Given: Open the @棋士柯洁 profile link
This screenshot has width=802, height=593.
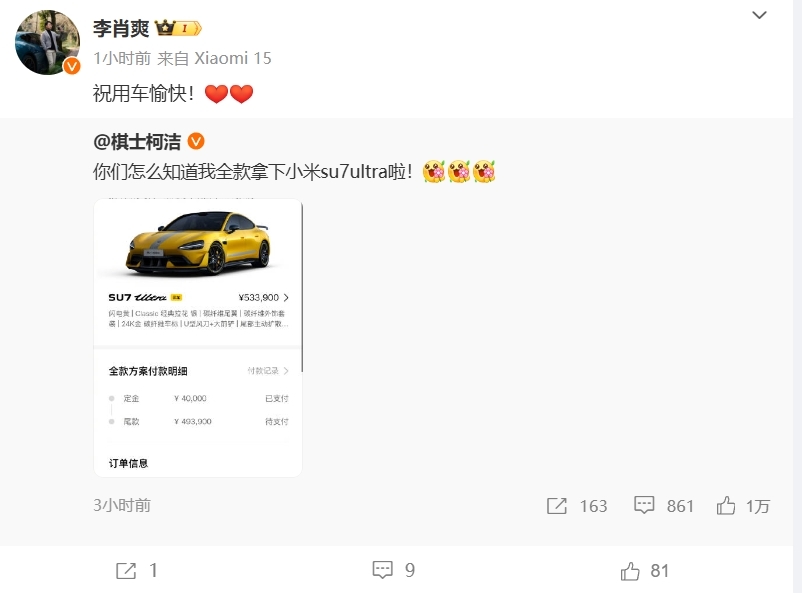Looking at the screenshot, I should pos(137,141).
